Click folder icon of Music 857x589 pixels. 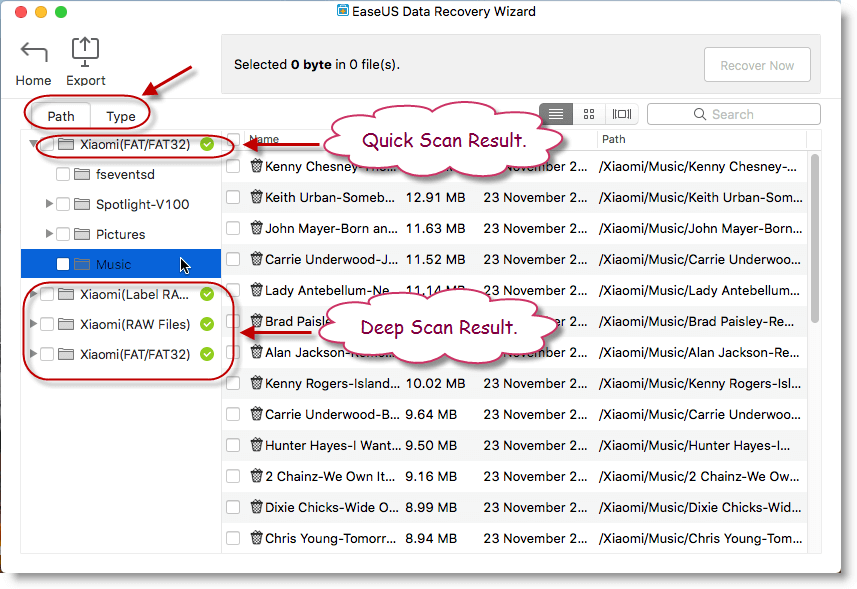pos(82,264)
